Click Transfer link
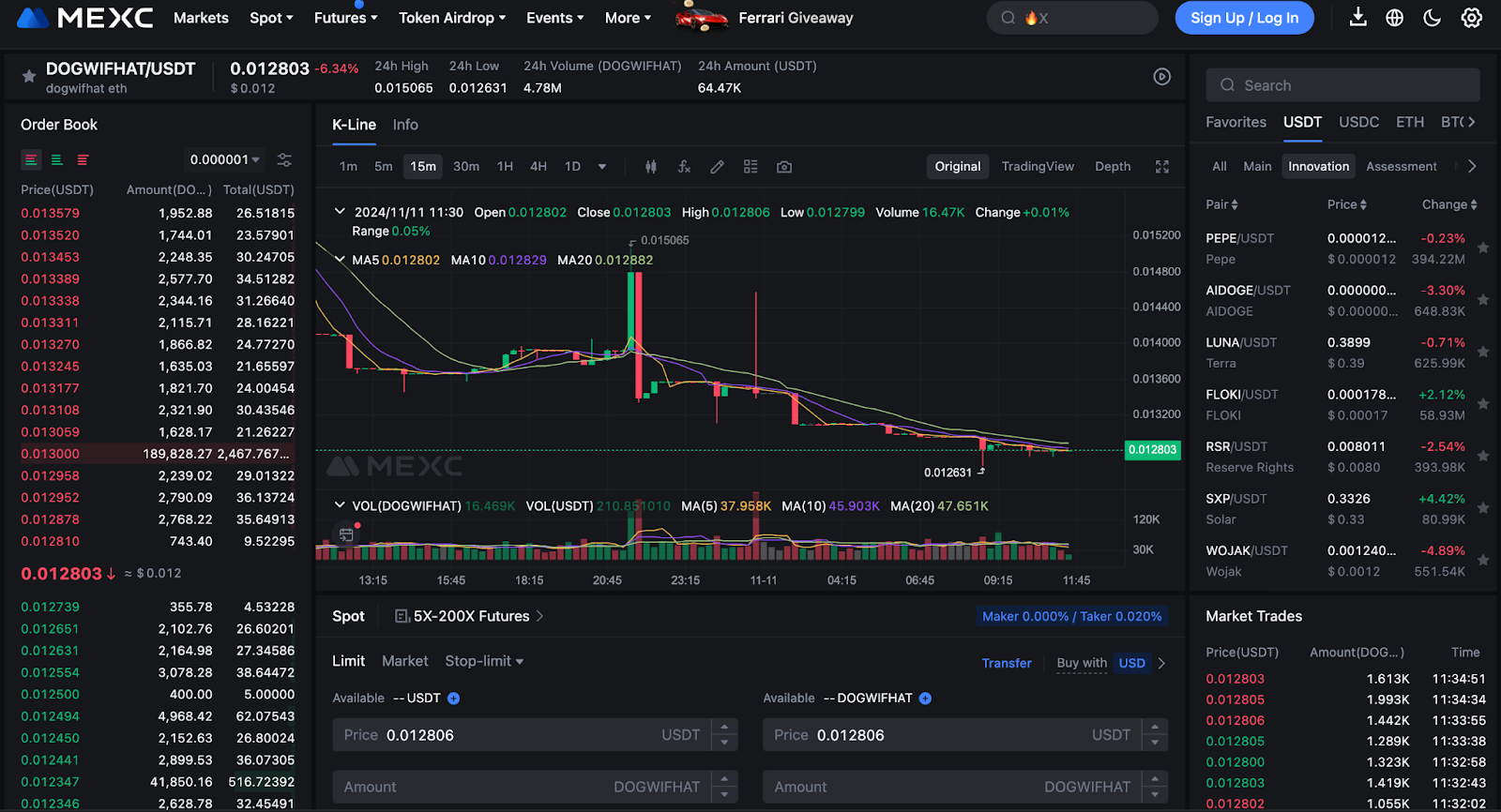Viewport: 1501px width, 812px height. pyautogui.click(x=1007, y=663)
